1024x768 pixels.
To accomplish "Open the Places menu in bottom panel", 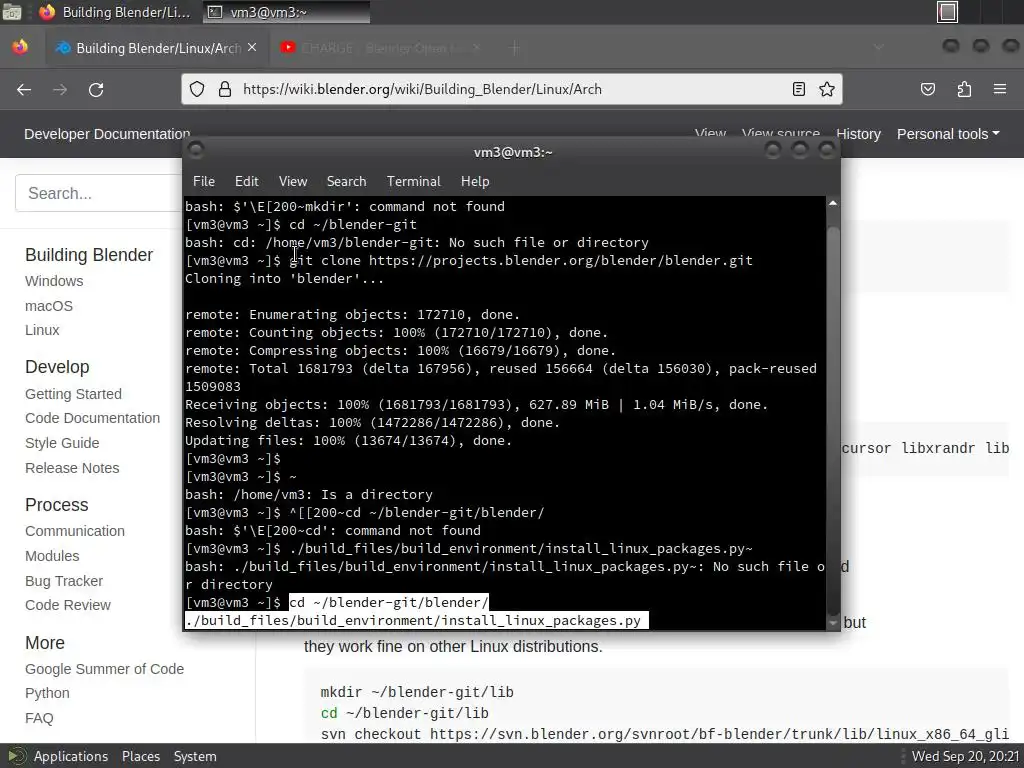I will (140, 756).
